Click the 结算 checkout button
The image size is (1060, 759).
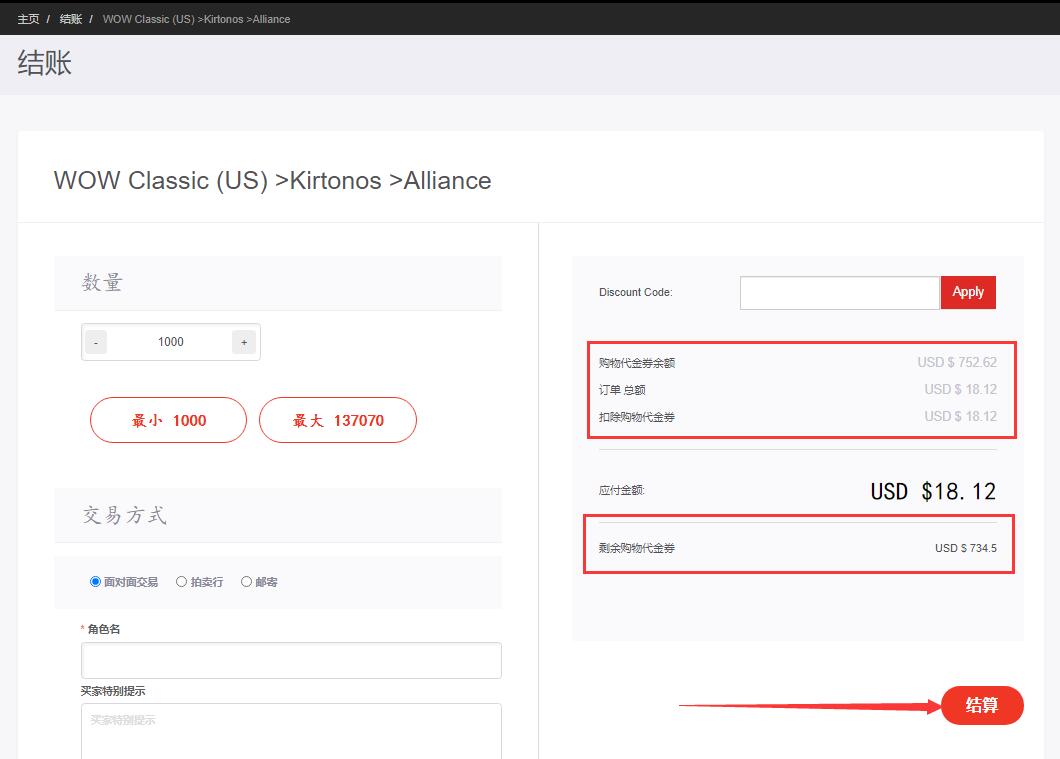[x=982, y=705]
